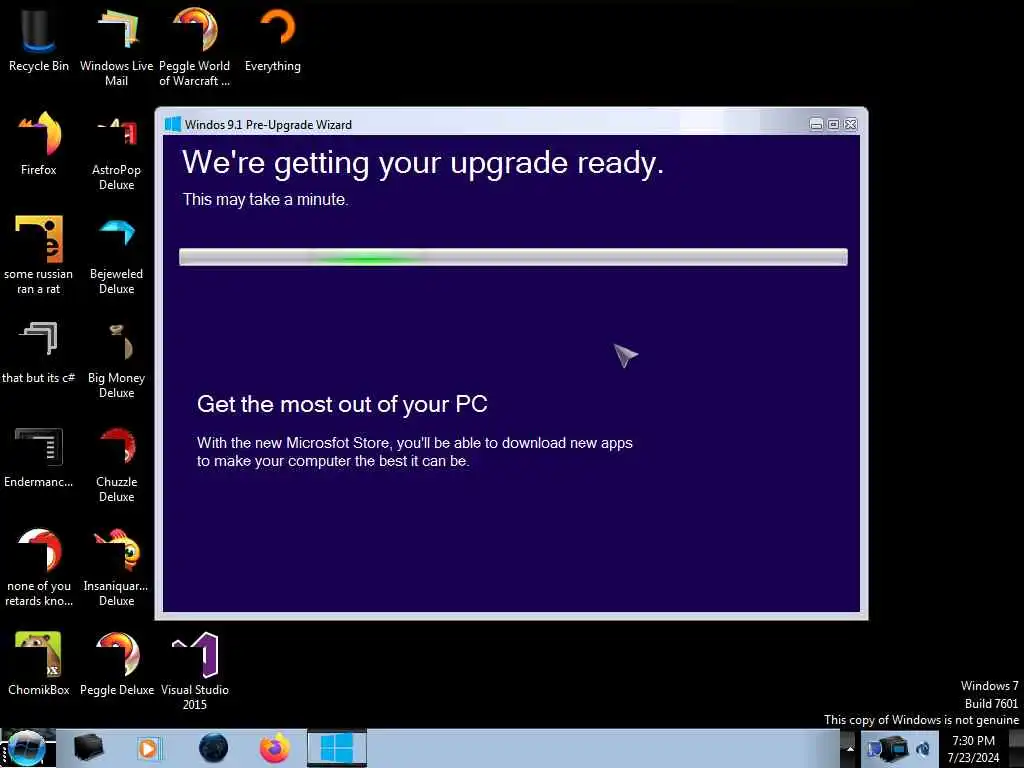Show hidden system tray icons

coord(850,748)
